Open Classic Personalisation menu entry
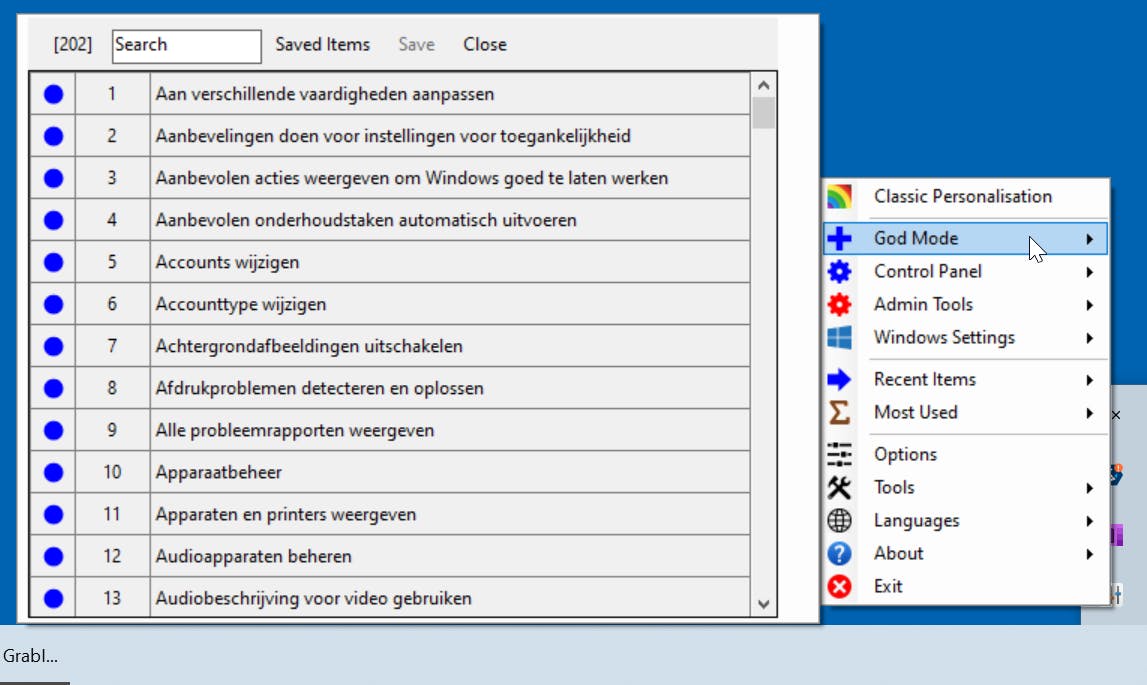 tap(963, 196)
